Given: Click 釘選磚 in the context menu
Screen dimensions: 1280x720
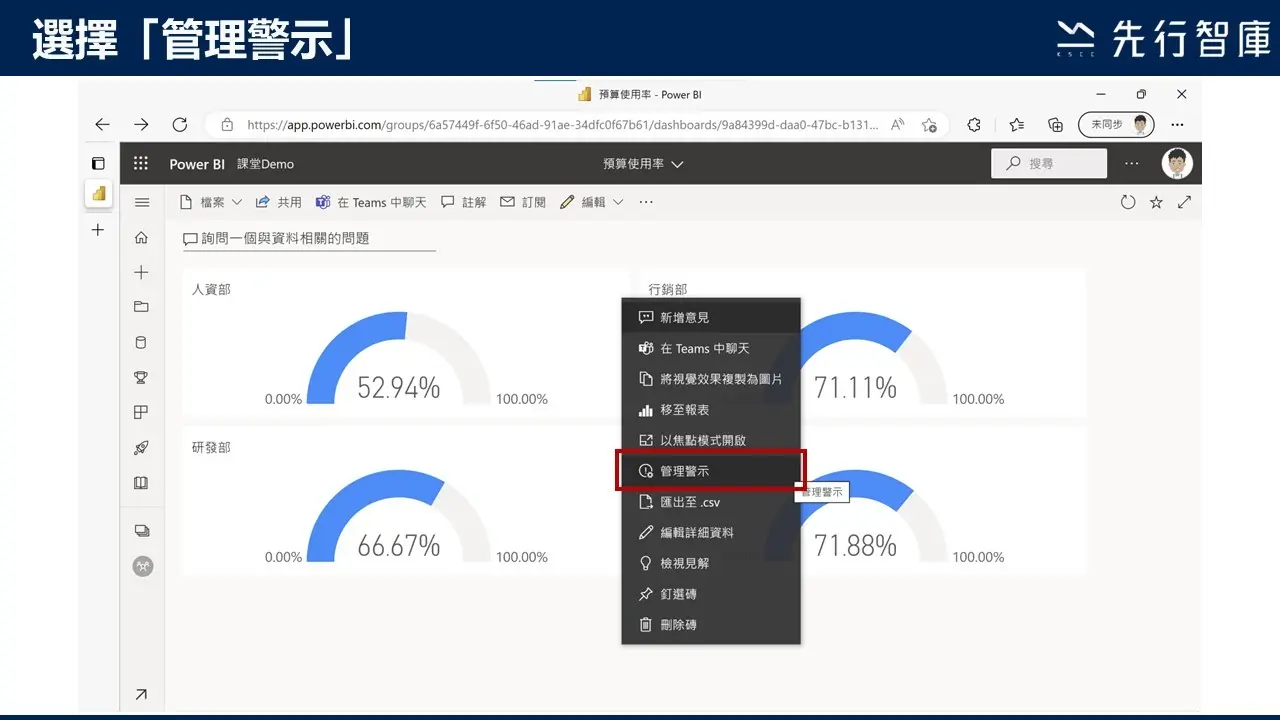Looking at the screenshot, I should (711, 594).
